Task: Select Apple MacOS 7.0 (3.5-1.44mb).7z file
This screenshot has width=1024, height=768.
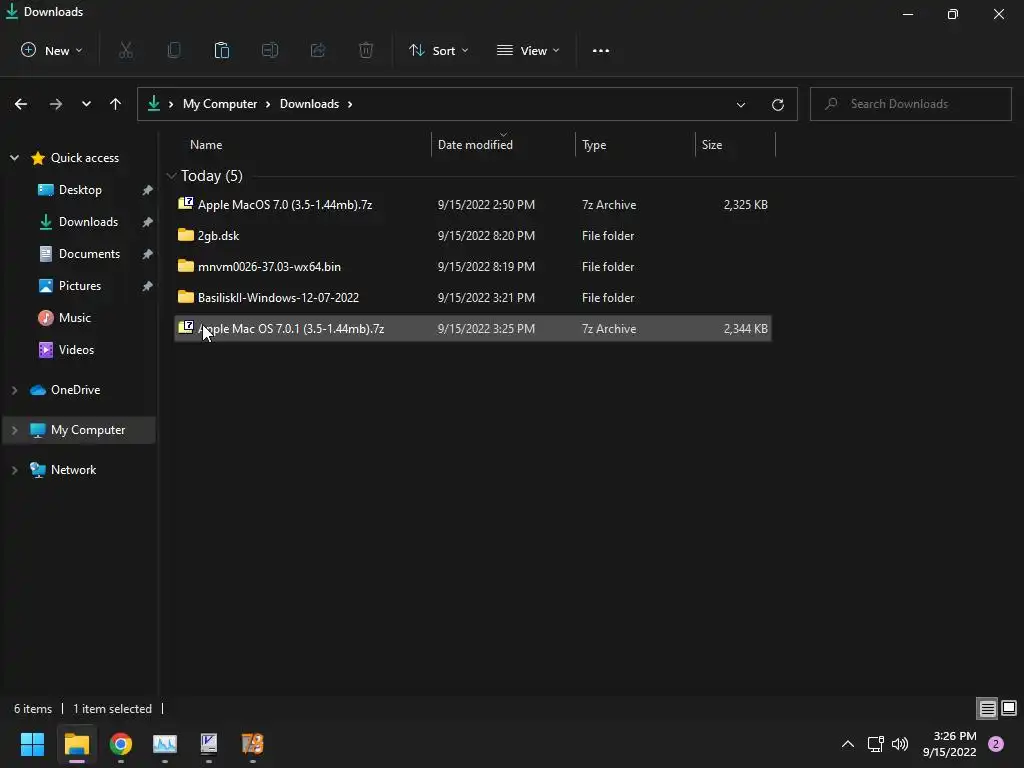Action: coord(285,204)
